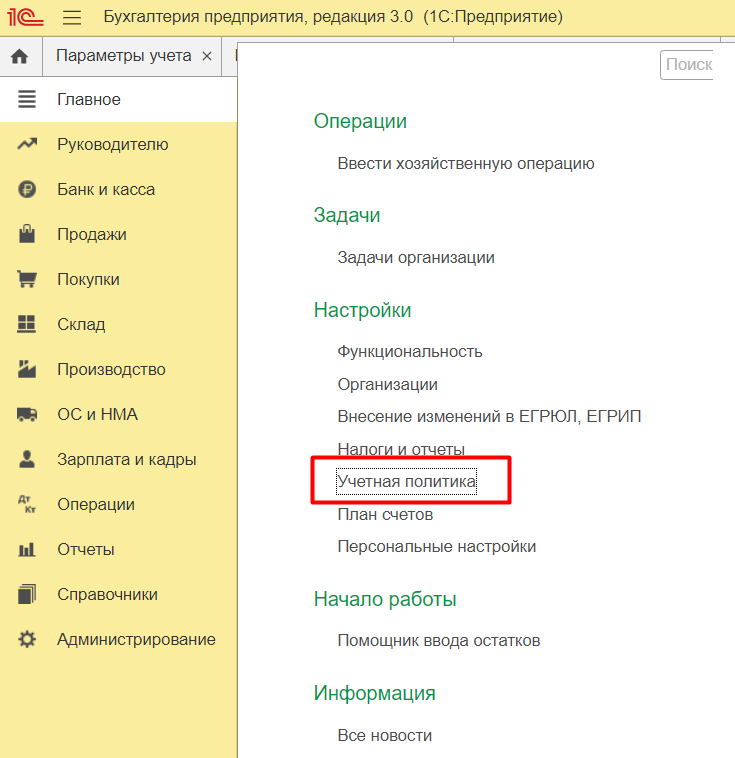The image size is (735, 758).
Task: Switch to Параметры учета tab
Action: [123, 56]
